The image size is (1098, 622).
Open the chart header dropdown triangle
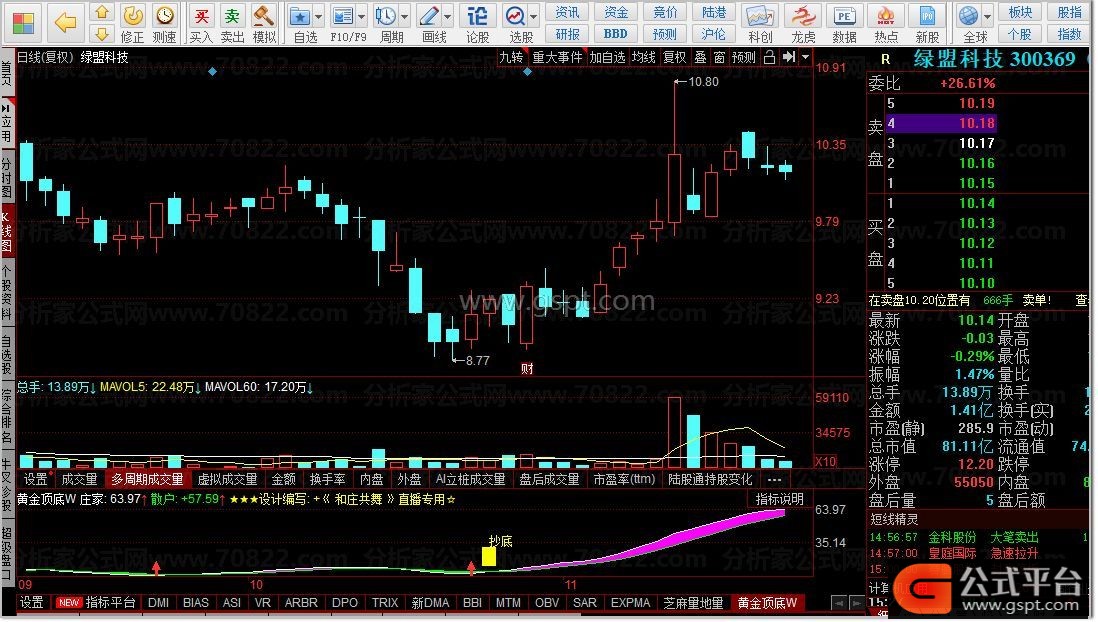point(805,57)
